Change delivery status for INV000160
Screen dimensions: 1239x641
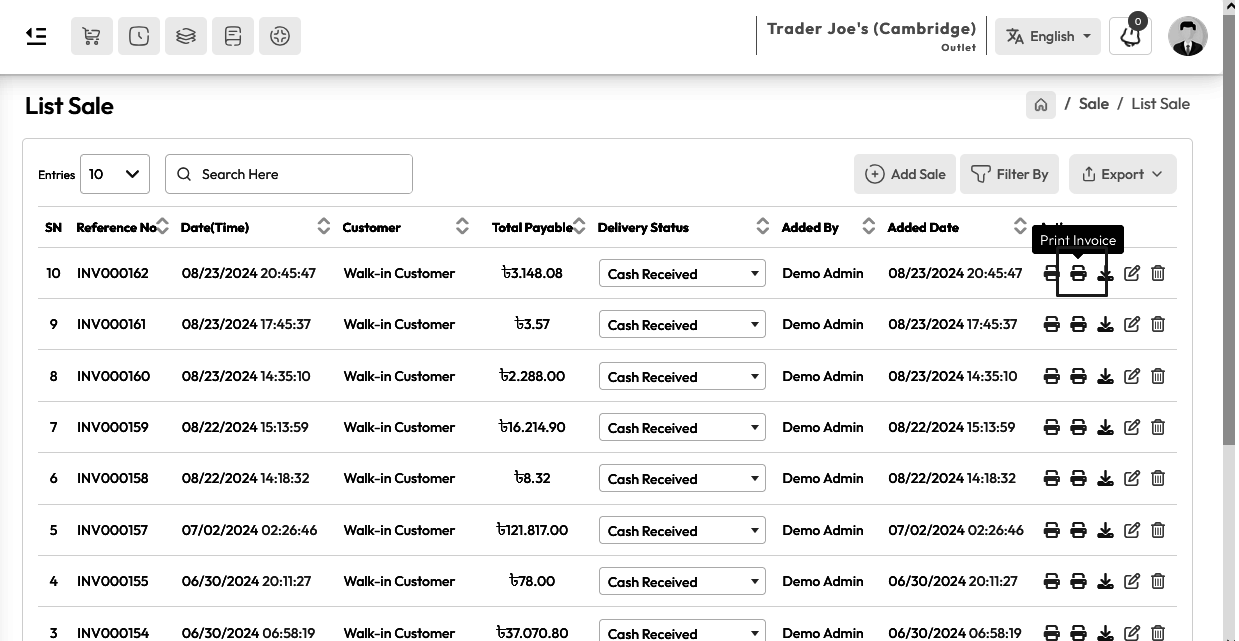pos(682,376)
